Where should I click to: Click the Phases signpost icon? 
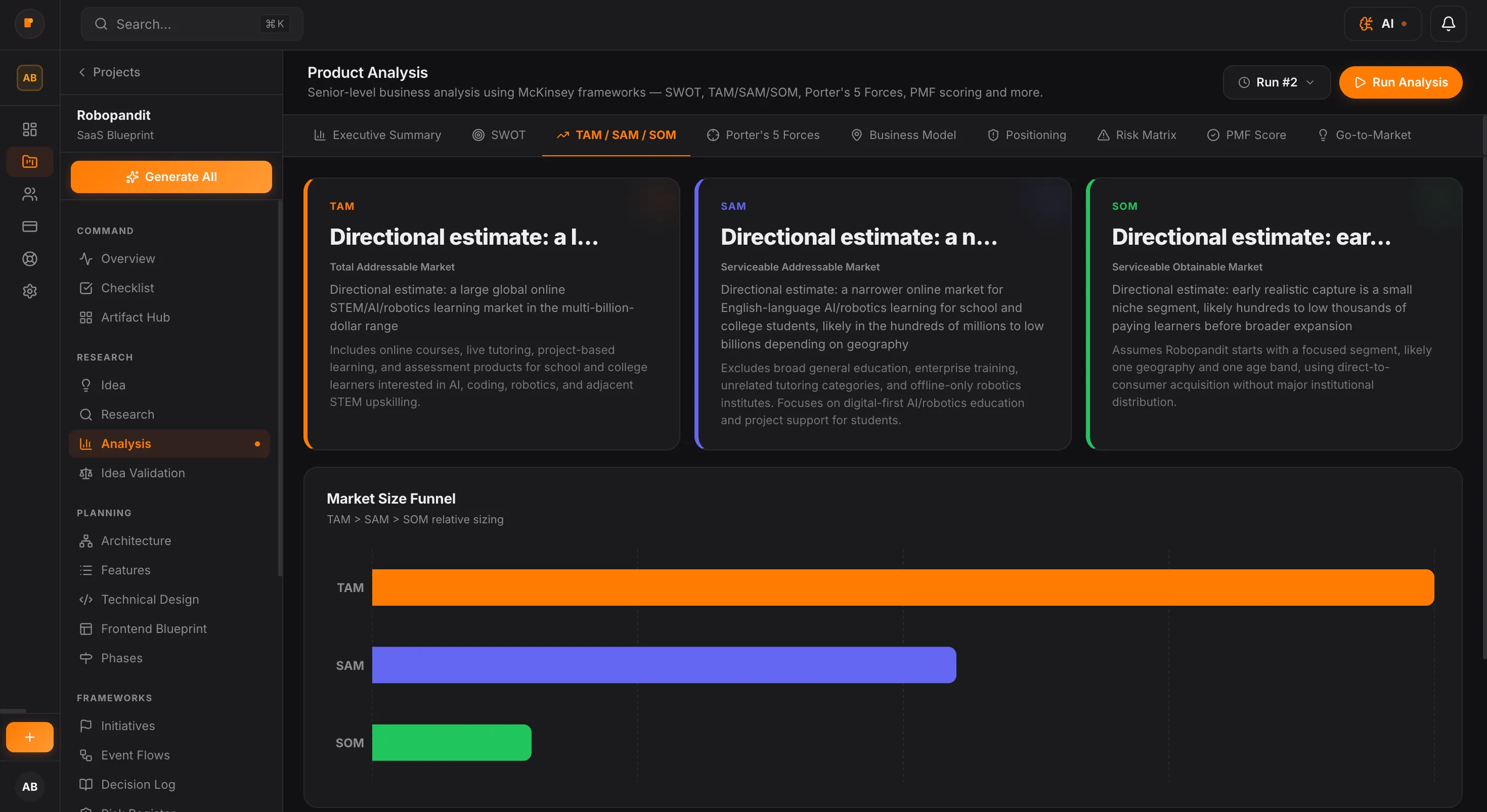pyautogui.click(x=86, y=658)
